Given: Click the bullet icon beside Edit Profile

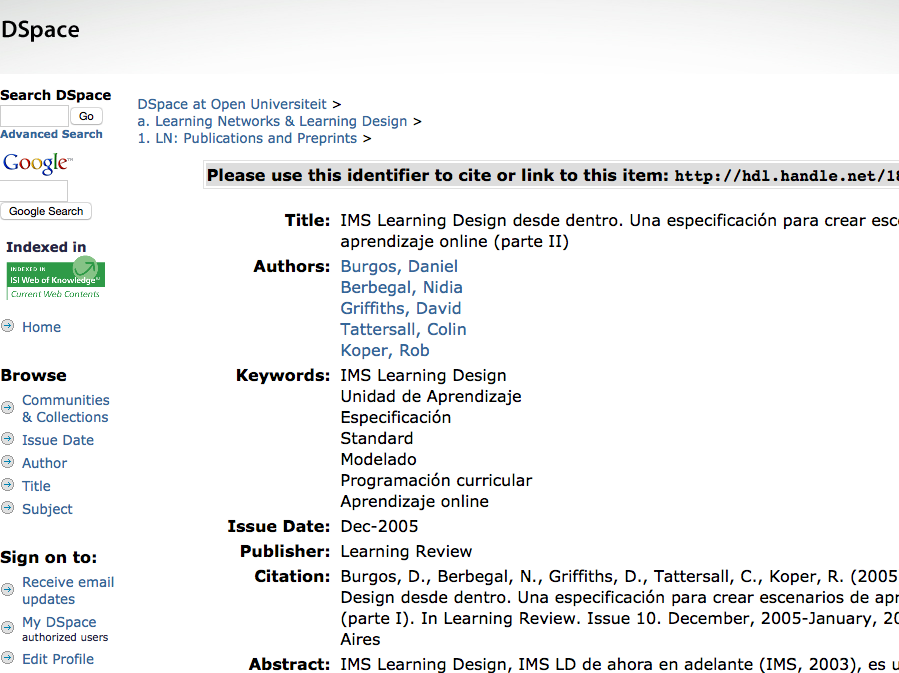Looking at the screenshot, I should pyautogui.click(x=8, y=658).
